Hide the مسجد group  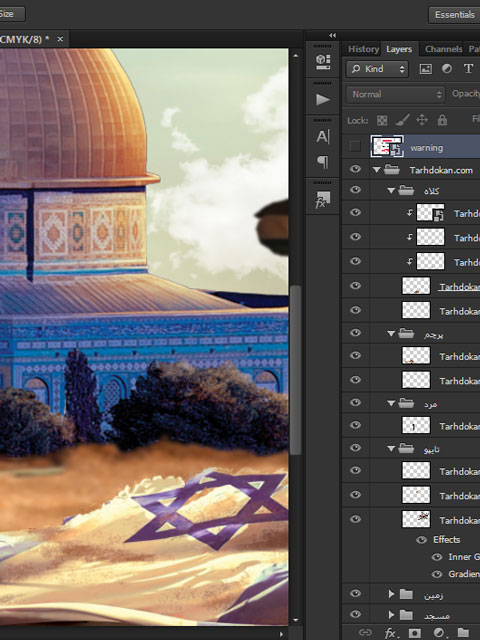tap(356, 614)
